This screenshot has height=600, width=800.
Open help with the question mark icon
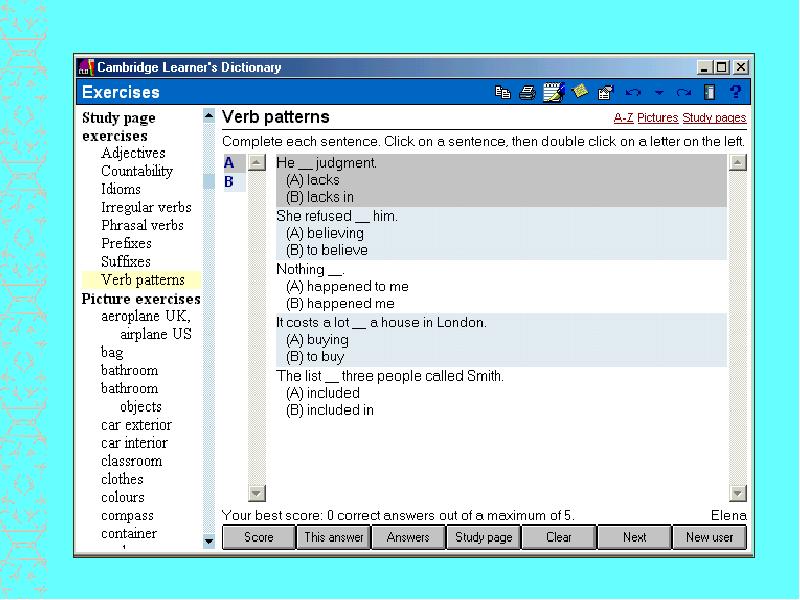click(736, 93)
